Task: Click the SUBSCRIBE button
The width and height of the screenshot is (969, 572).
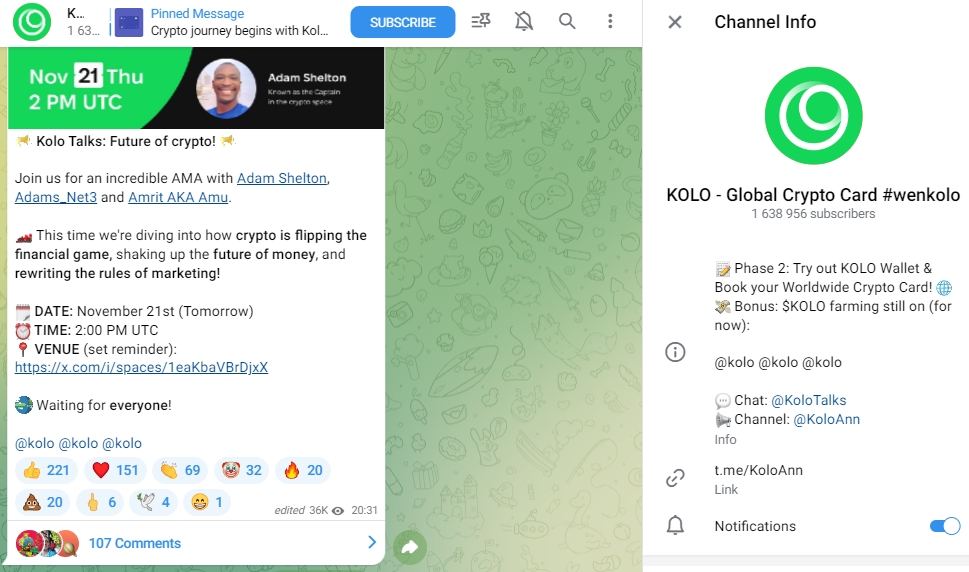Action: click(403, 22)
